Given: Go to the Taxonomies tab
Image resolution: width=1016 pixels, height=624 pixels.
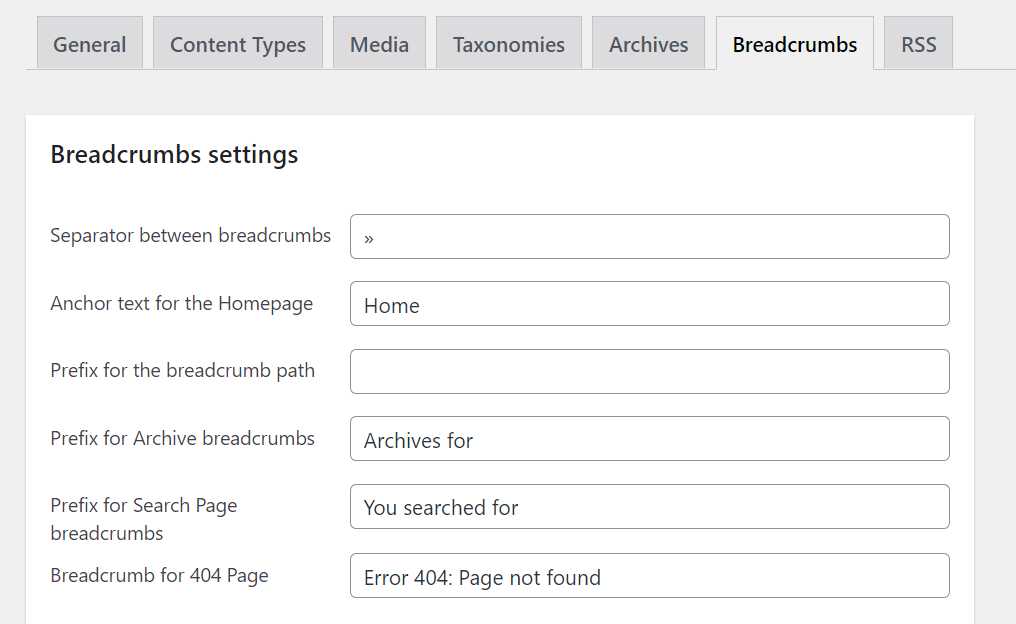Looking at the screenshot, I should pos(508,44).
